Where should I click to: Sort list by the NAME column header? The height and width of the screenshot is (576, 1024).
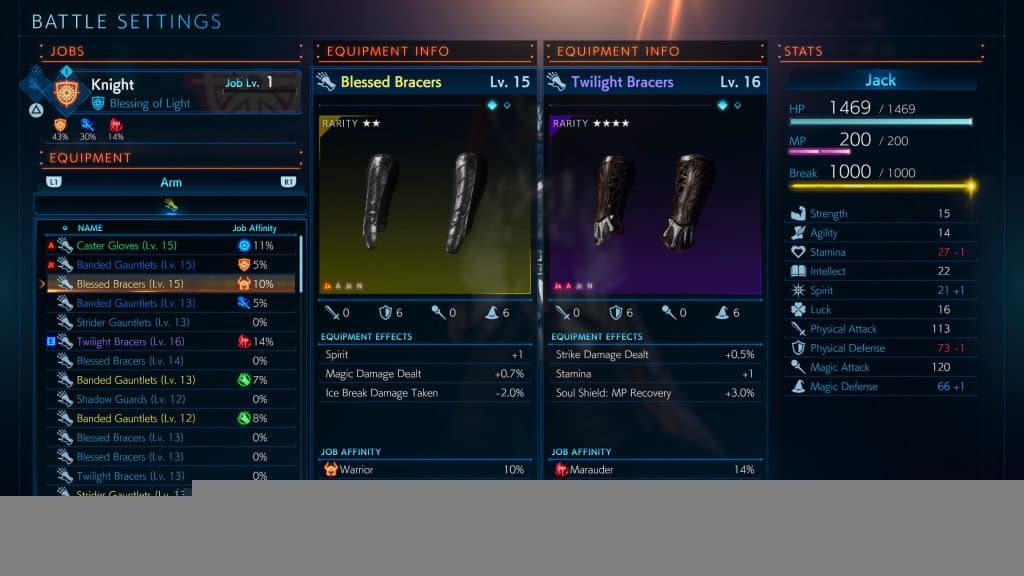(90, 228)
